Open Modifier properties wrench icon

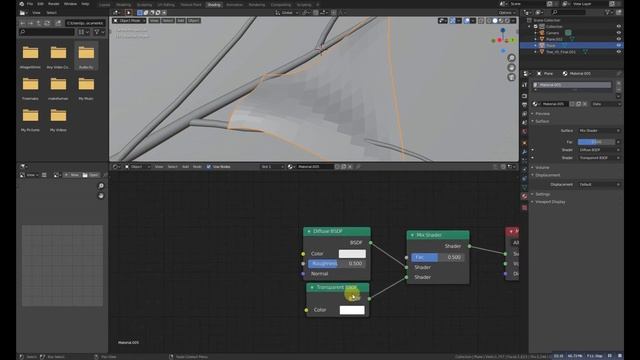524,152
